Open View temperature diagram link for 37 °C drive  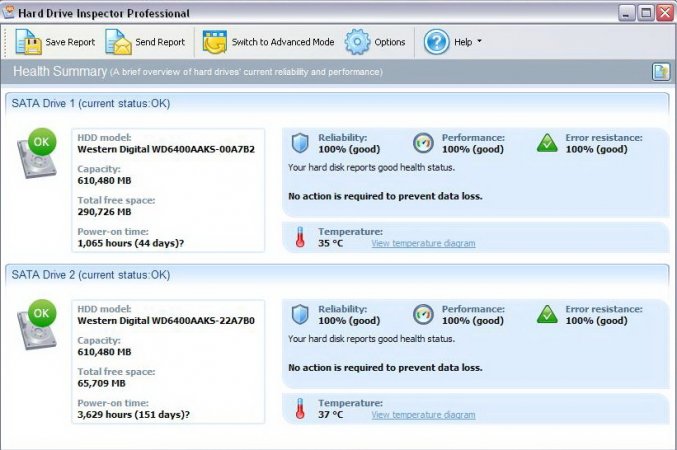423,415
